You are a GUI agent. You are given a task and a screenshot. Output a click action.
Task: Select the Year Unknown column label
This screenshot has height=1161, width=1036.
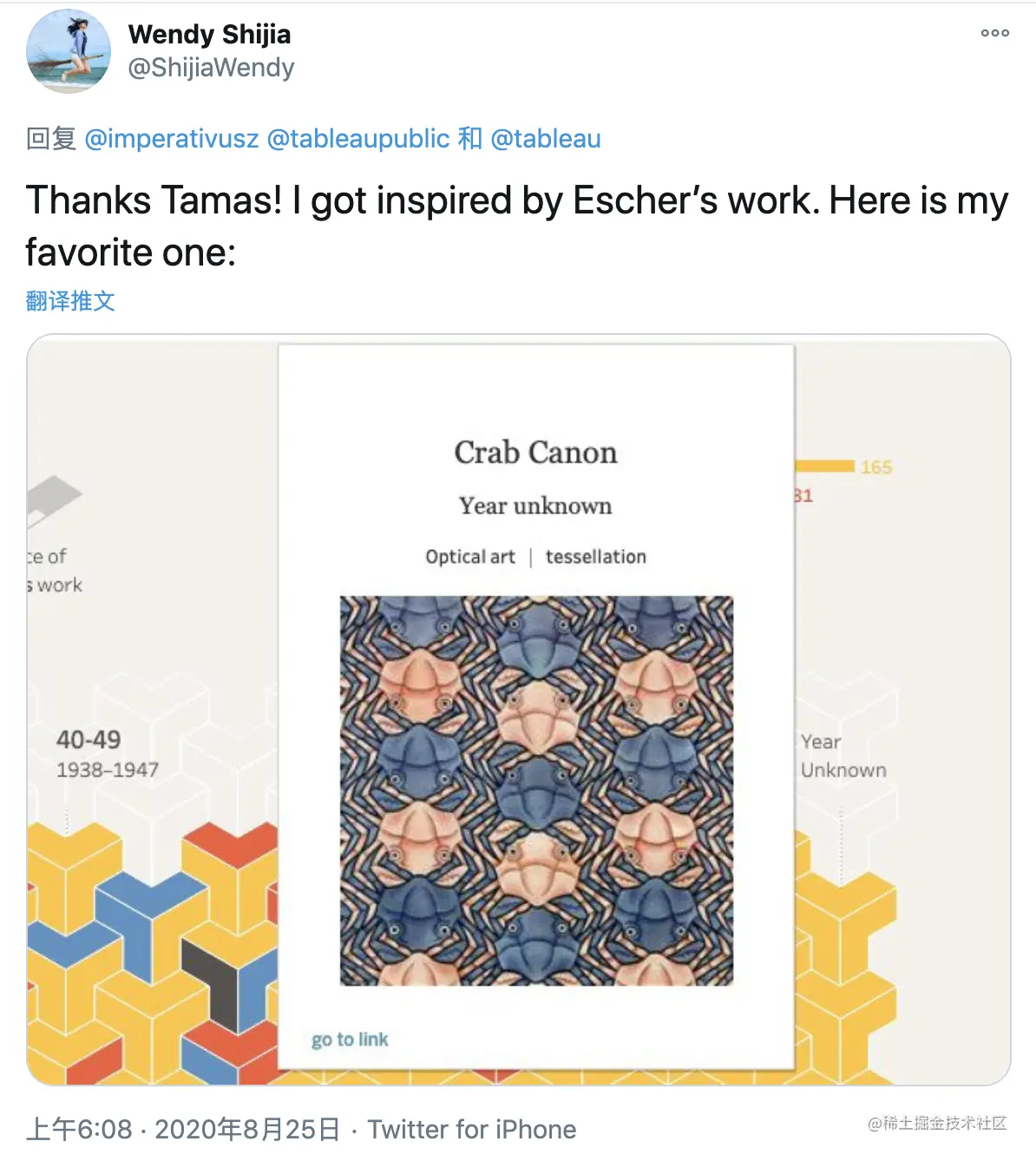coord(843,756)
